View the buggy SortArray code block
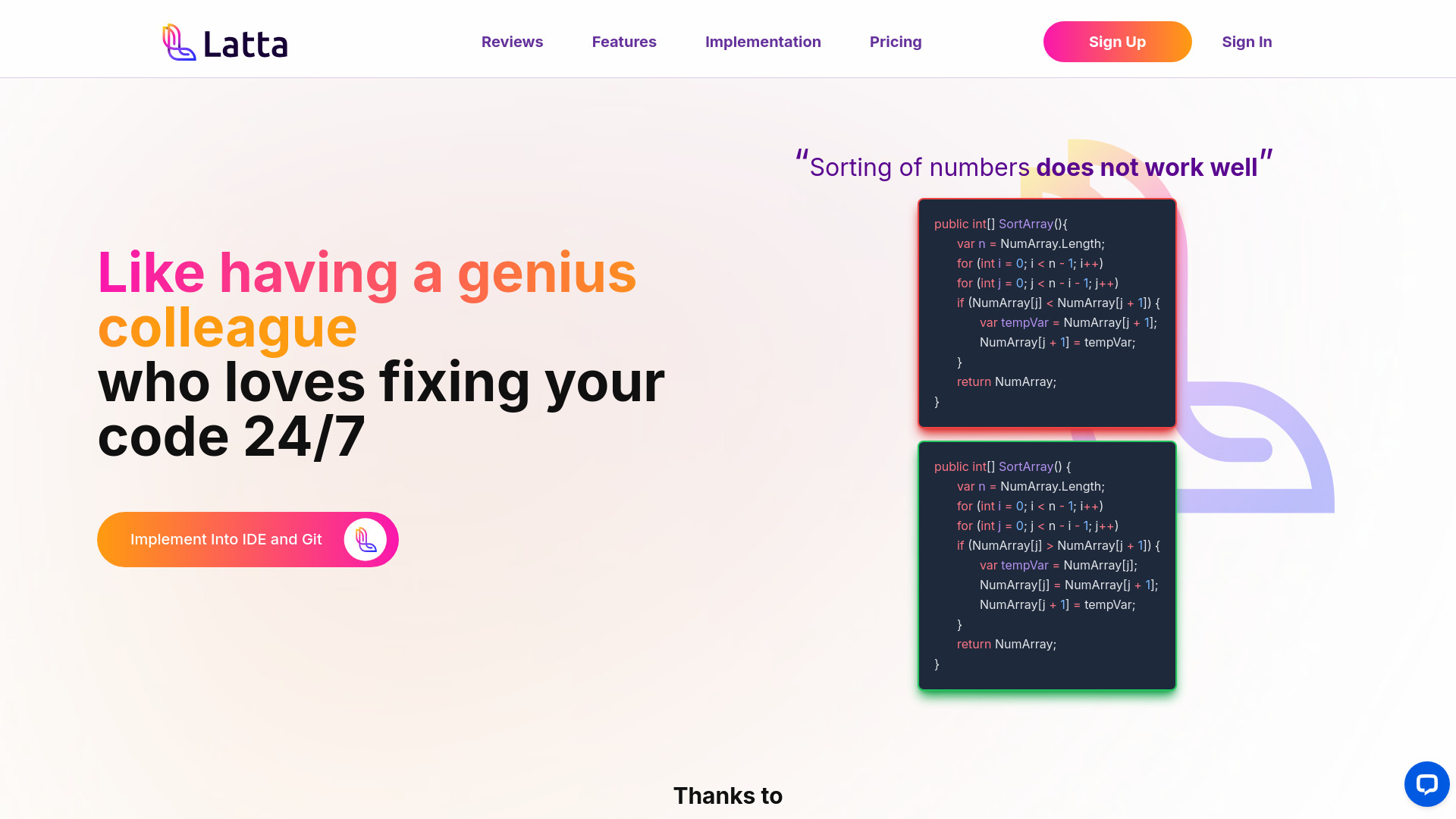1456x819 pixels. point(1046,312)
